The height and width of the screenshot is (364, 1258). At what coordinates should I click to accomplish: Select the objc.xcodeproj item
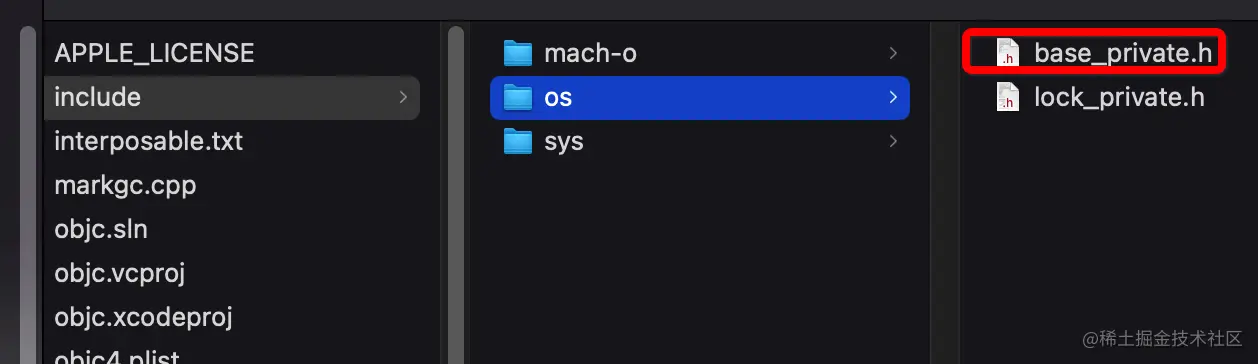[143, 317]
